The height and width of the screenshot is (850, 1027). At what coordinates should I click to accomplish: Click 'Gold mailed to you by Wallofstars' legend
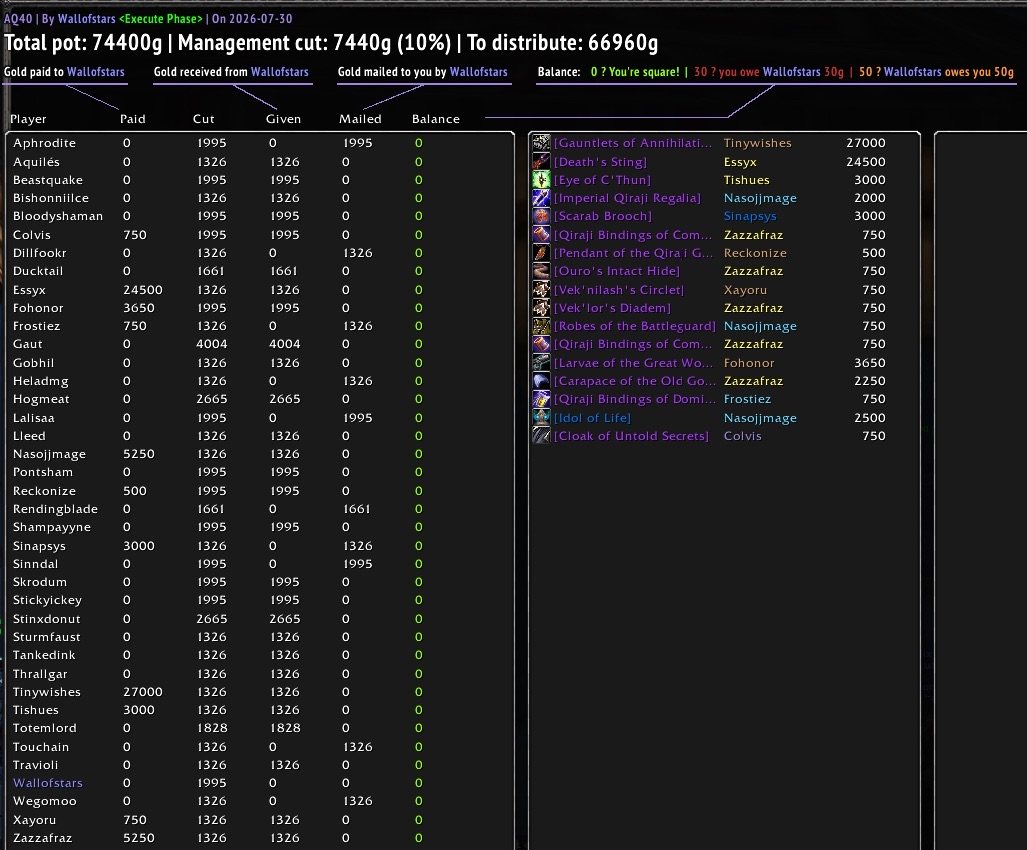tap(422, 72)
